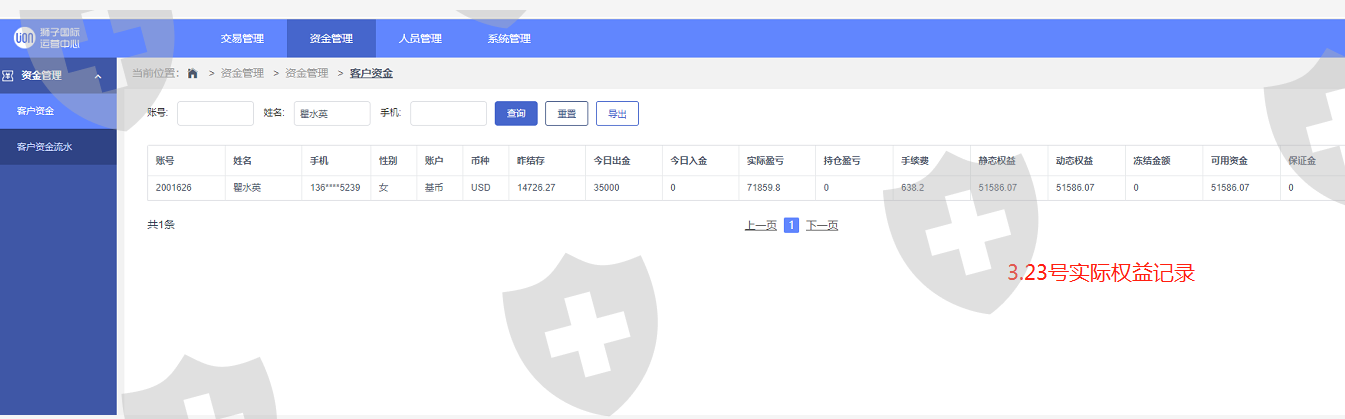Viewport: 1345px width, 419px height.
Task: Open the 交易管理 top menu
Action: (242, 39)
